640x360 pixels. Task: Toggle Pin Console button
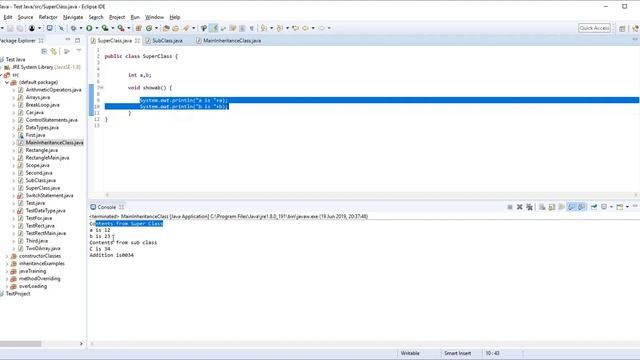pos(594,207)
